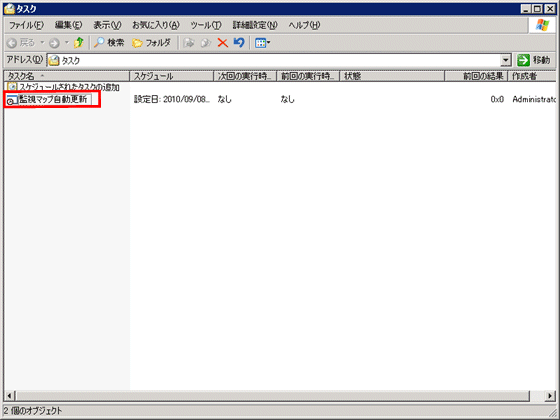Go up one folder level
Image resolution: width=560 pixels, height=420 pixels.
(79, 43)
